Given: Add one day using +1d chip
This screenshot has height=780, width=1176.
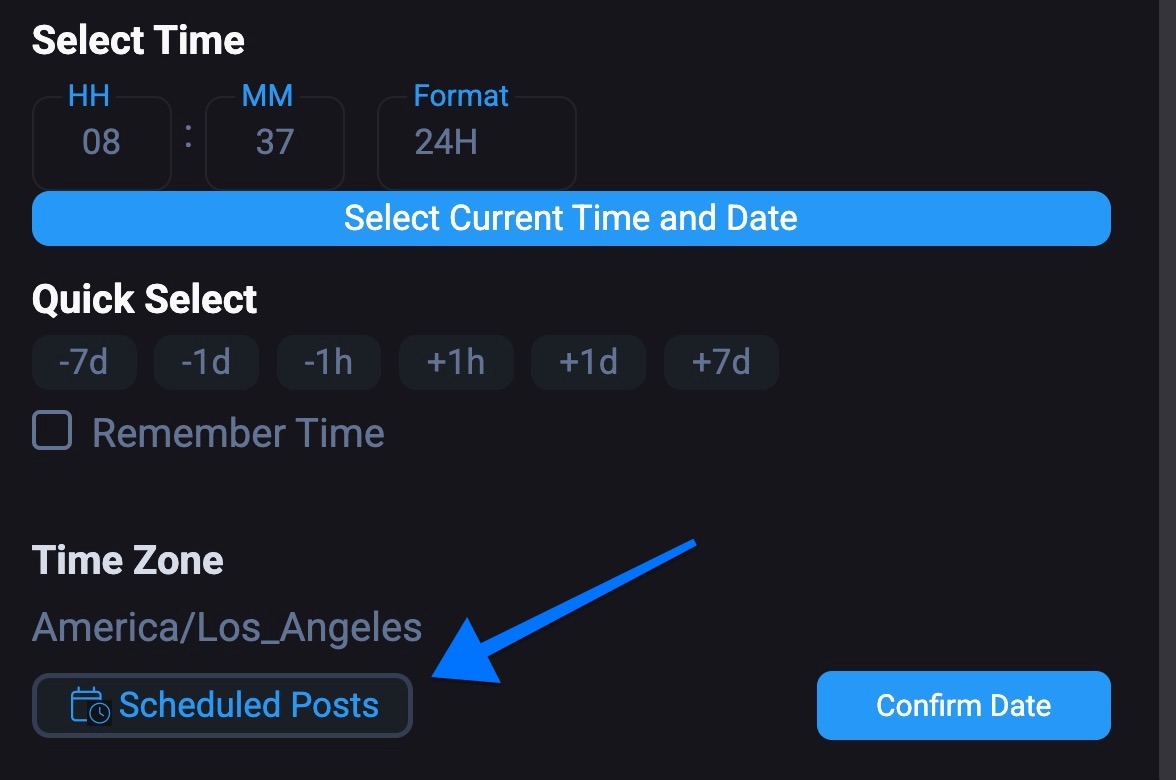Looking at the screenshot, I should tap(588, 362).
